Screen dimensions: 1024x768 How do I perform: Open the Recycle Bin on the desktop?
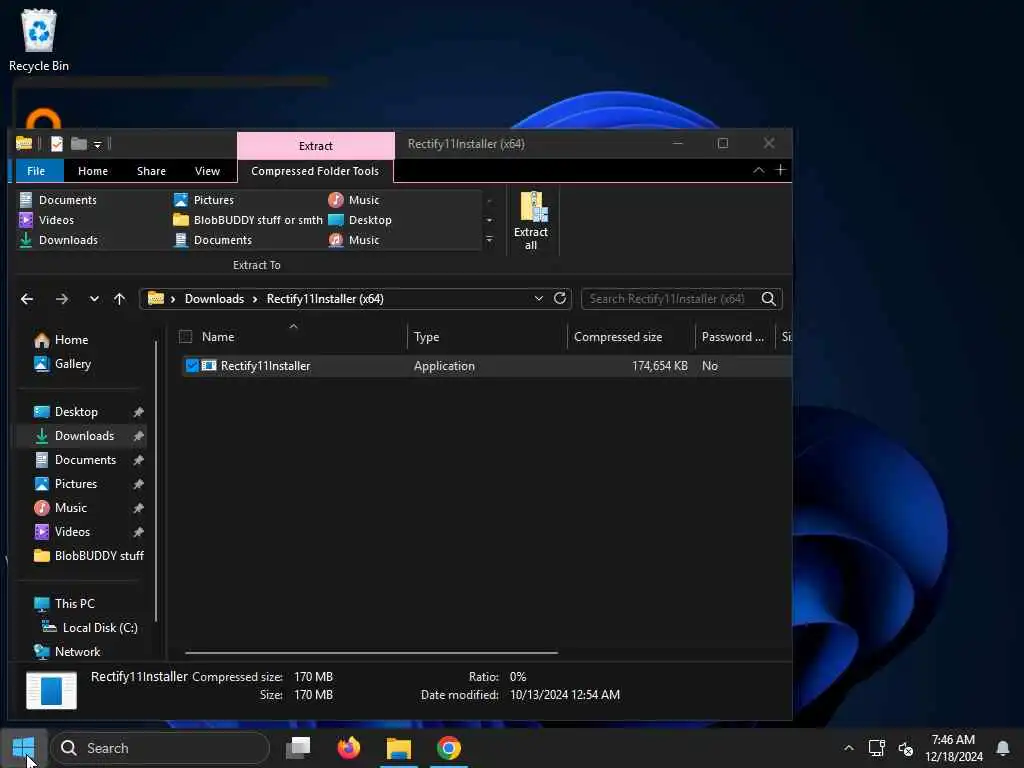point(39,40)
